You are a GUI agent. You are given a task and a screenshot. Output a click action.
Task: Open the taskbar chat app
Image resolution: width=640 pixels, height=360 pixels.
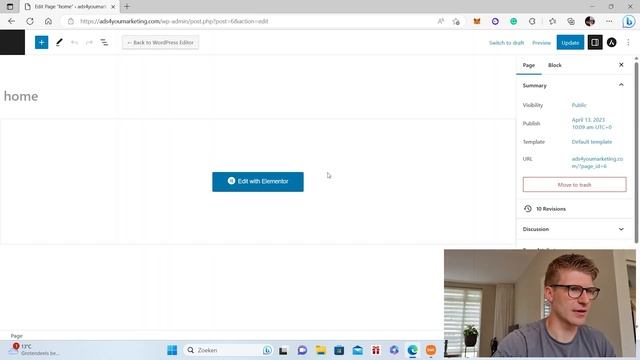302,350
